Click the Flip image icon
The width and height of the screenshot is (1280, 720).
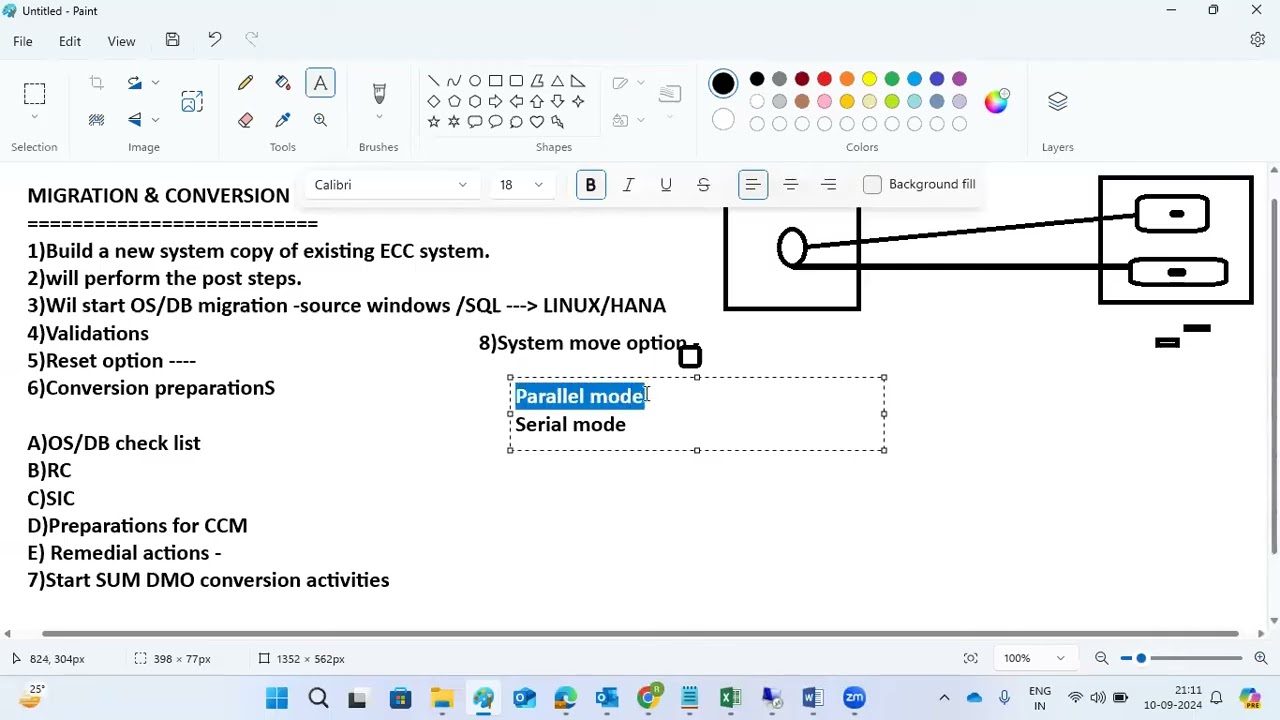pyautogui.click(x=135, y=120)
